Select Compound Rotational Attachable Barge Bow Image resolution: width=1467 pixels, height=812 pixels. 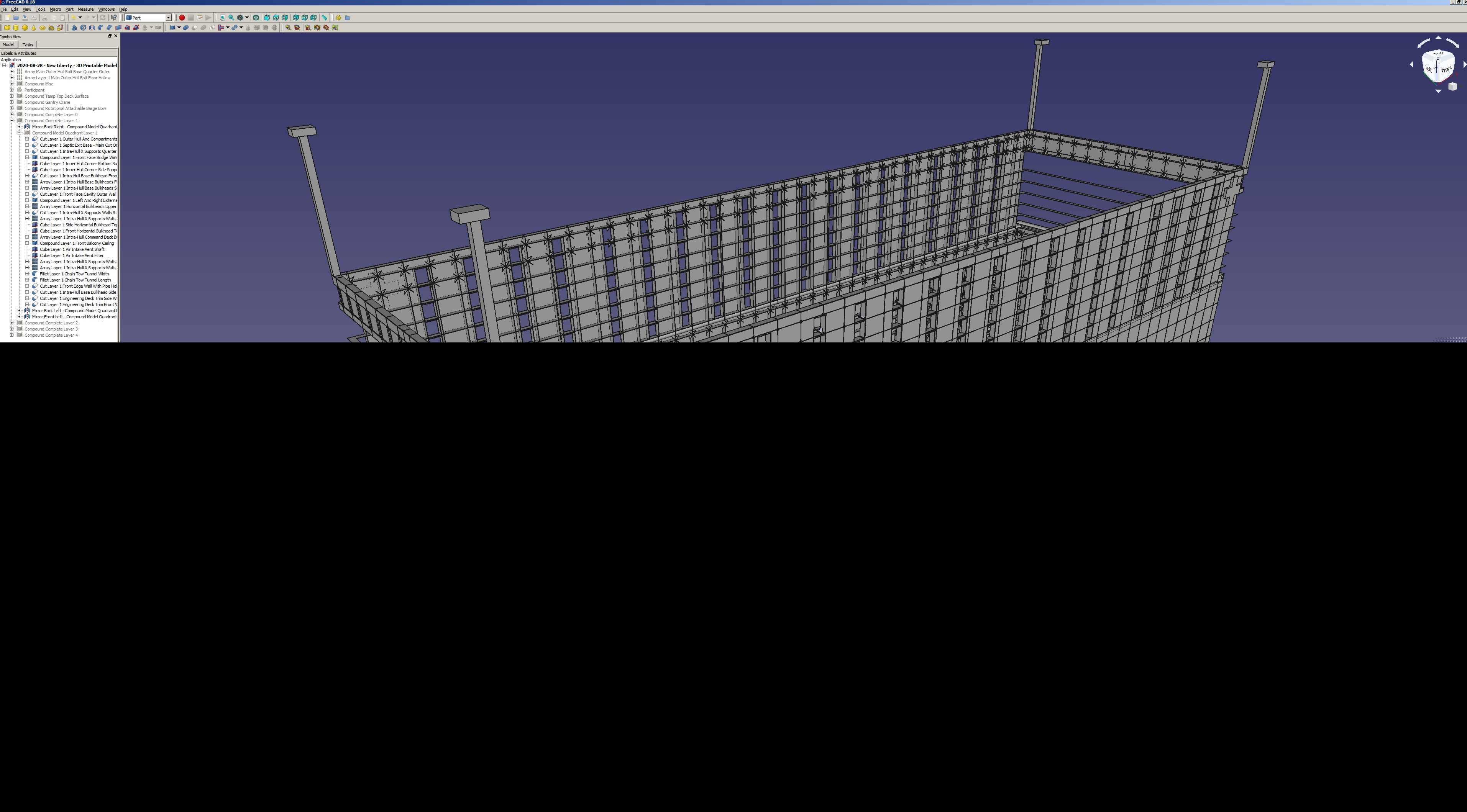tap(65, 108)
